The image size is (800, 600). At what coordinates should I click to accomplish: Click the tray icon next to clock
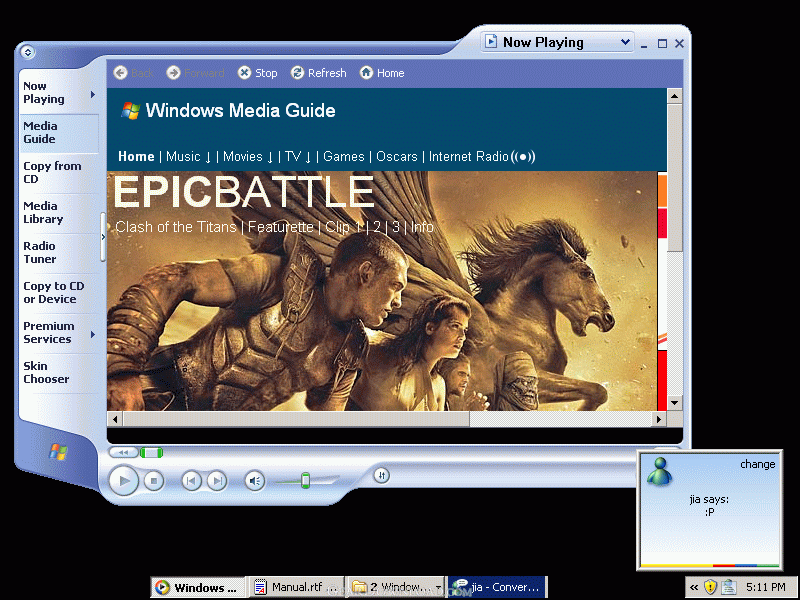click(729, 588)
